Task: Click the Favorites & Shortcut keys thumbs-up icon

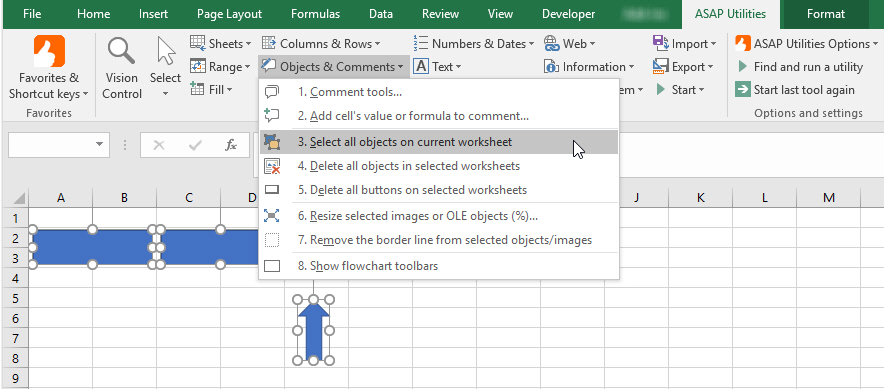Action: pyautogui.click(x=49, y=51)
